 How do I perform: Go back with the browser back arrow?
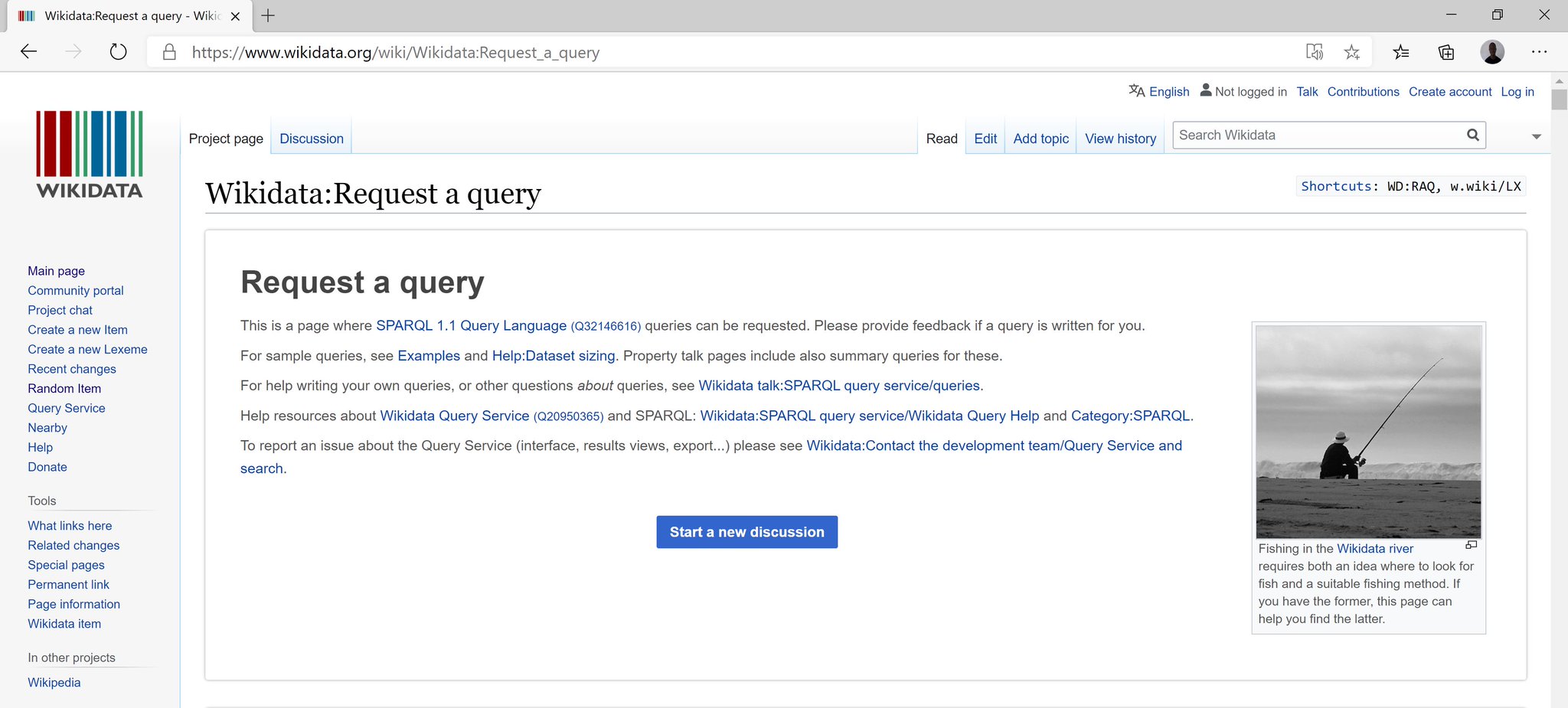click(29, 52)
